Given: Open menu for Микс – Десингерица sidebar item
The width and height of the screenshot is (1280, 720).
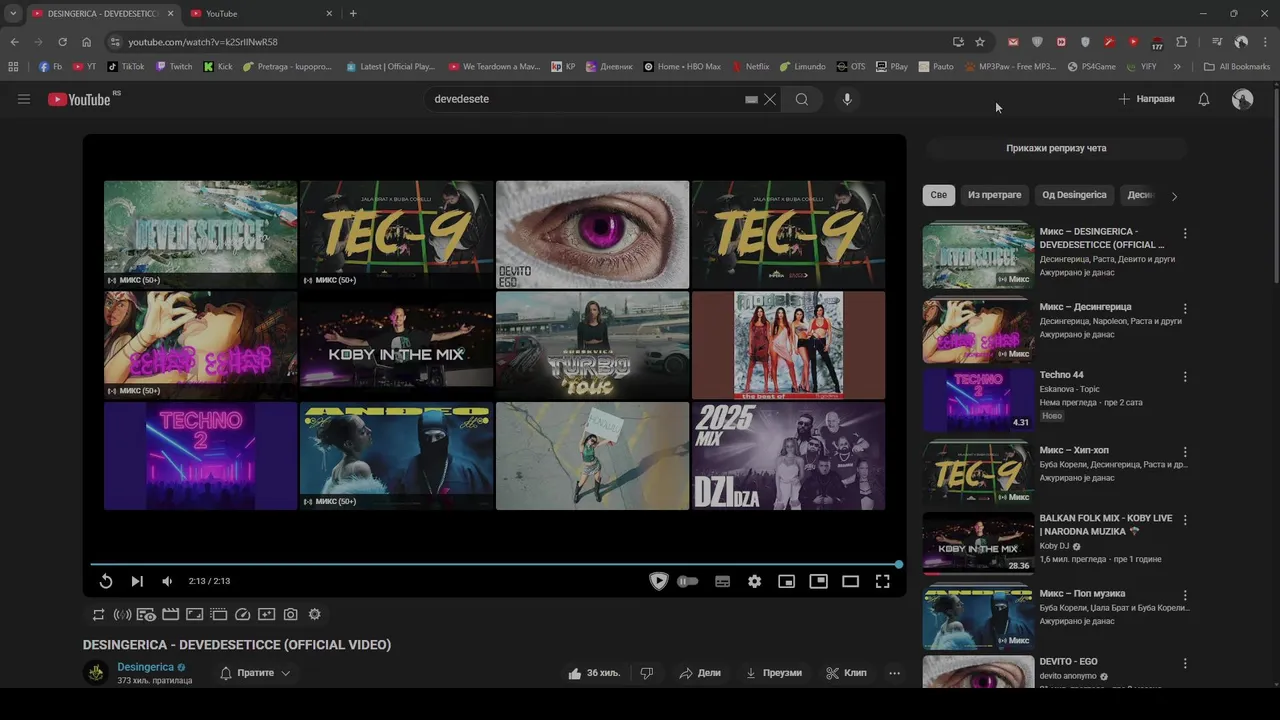Looking at the screenshot, I should (1185, 309).
